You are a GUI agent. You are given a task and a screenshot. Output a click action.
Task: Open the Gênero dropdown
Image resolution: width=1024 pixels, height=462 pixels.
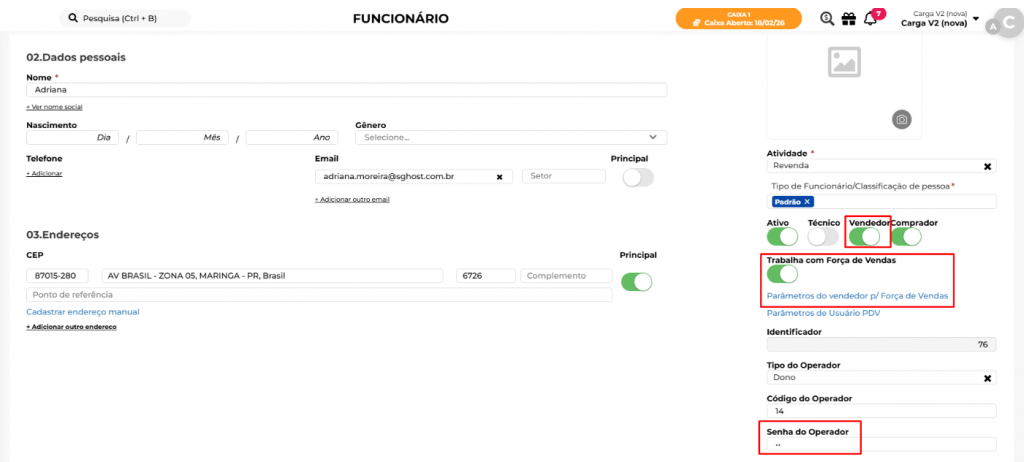pyautogui.click(x=510, y=137)
